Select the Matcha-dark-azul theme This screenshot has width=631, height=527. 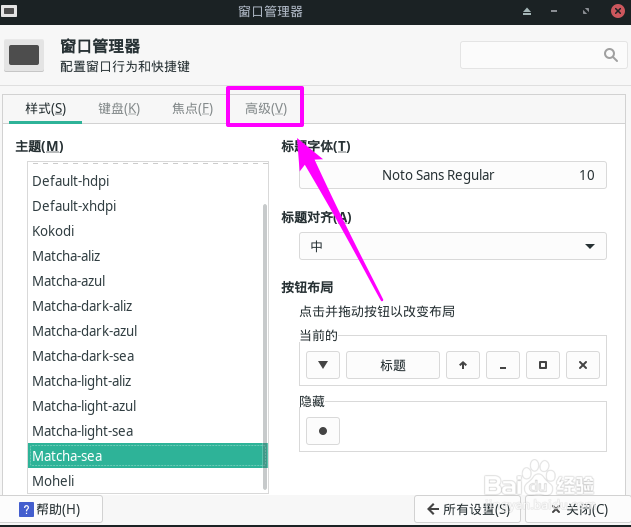(147, 331)
